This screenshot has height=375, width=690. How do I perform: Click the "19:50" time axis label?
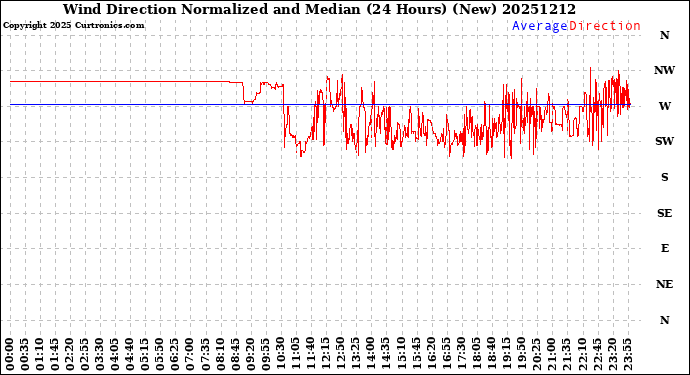click(521, 354)
